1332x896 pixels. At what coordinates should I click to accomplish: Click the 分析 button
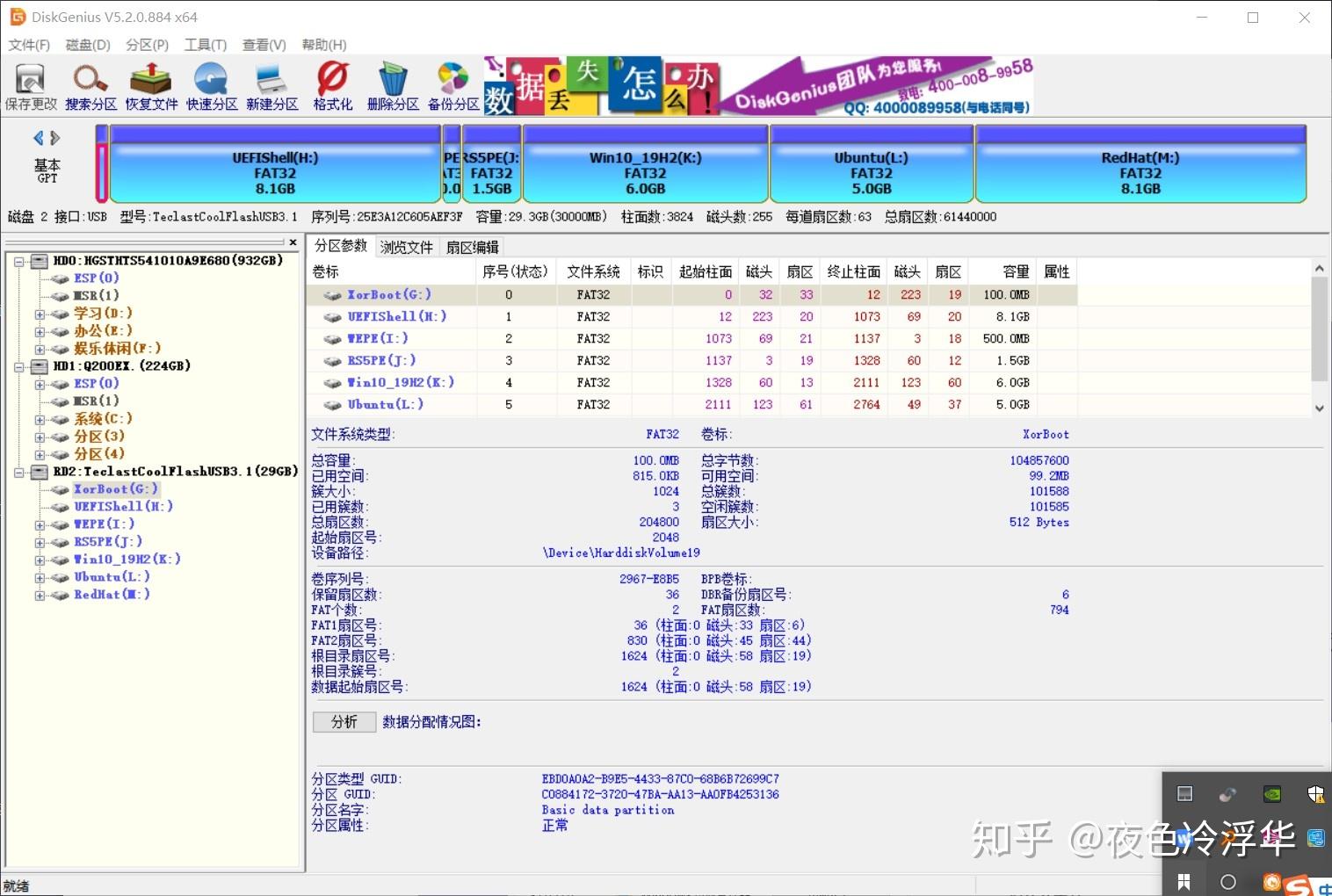pos(343,721)
